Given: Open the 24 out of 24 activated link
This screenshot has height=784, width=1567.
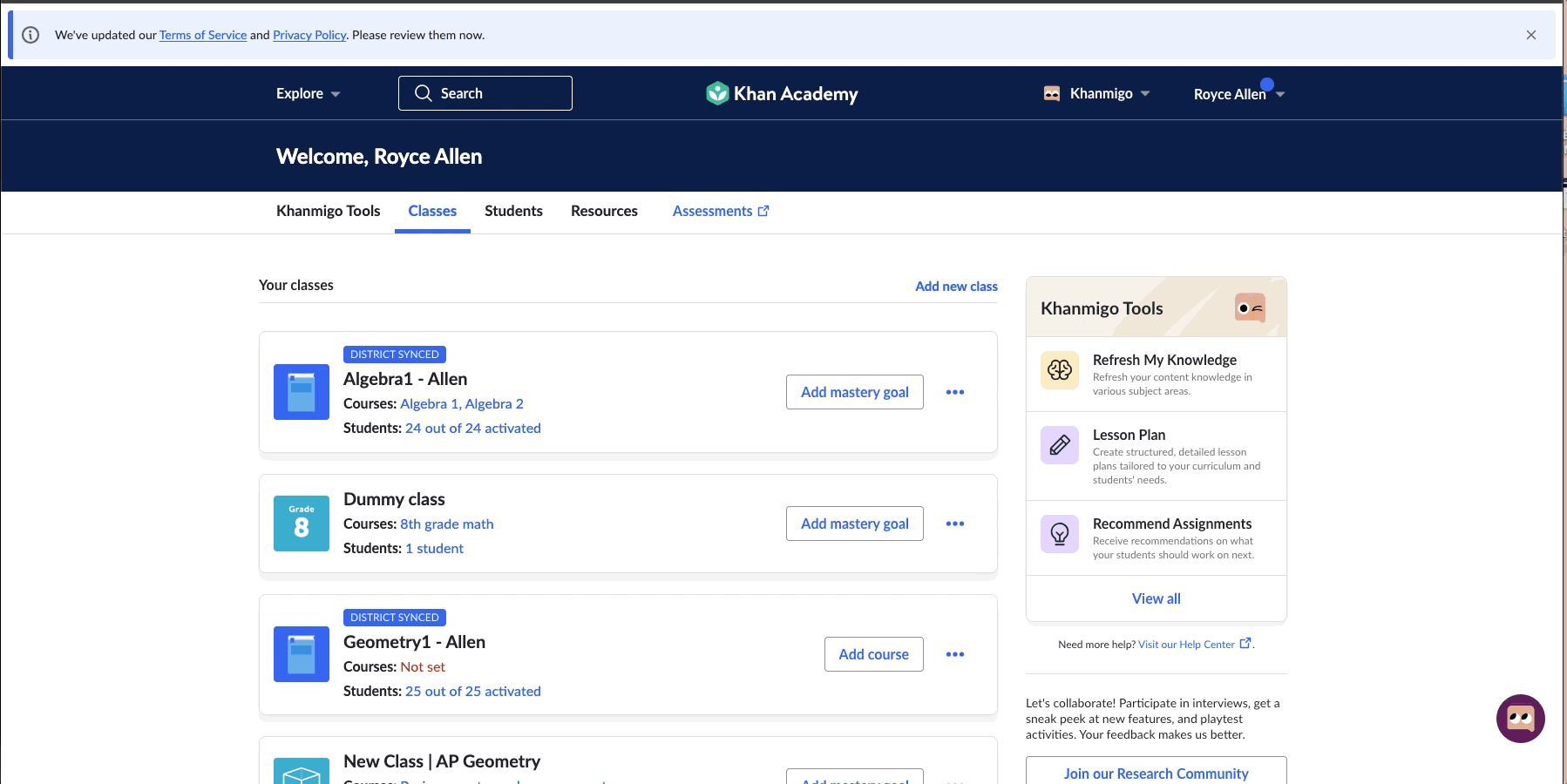Looking at the screenshot, I should pyautogui.click(x=473, y=429).
